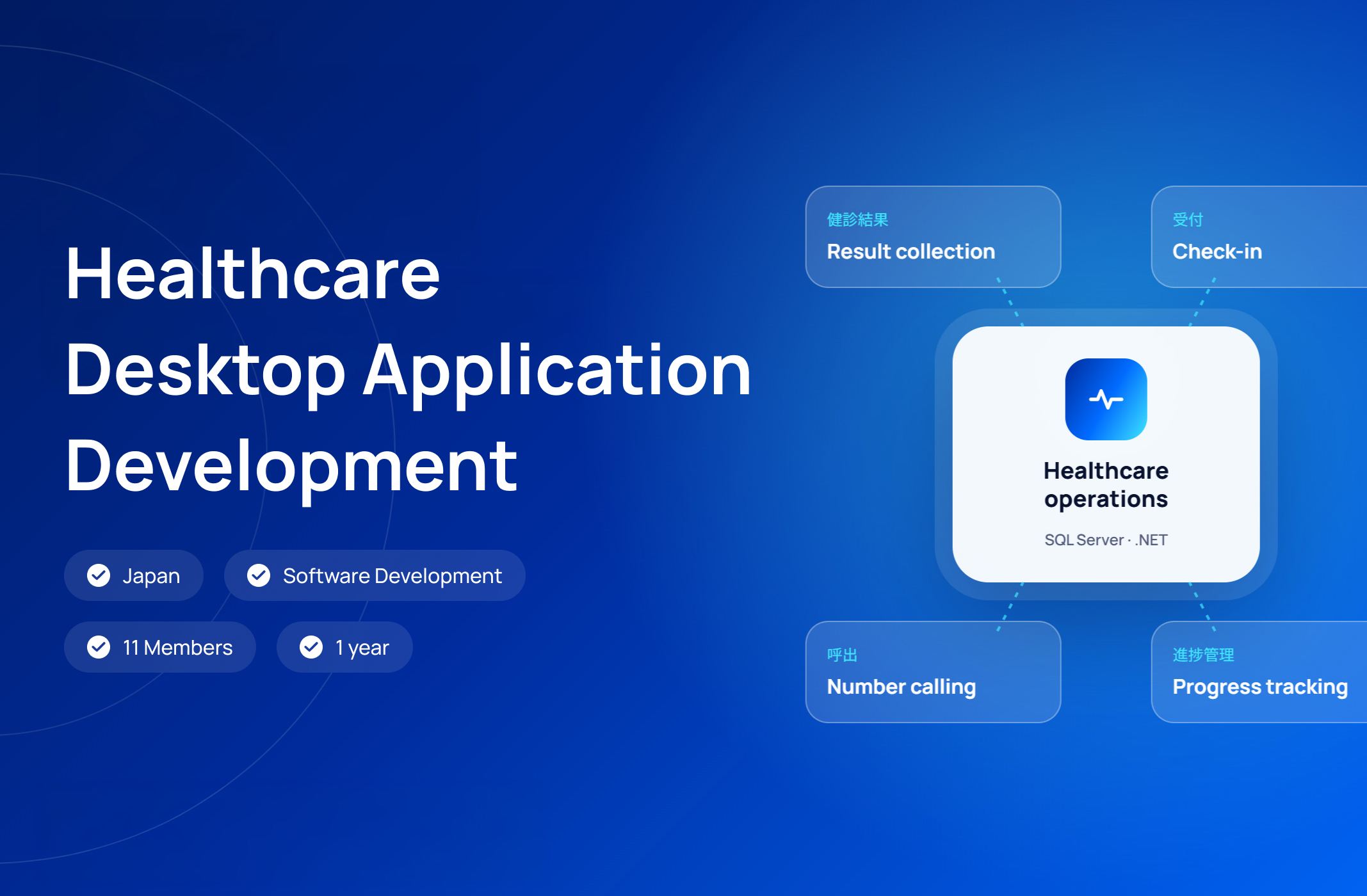
Task: Click the 受付 Japanese label
Action: 1188,220
